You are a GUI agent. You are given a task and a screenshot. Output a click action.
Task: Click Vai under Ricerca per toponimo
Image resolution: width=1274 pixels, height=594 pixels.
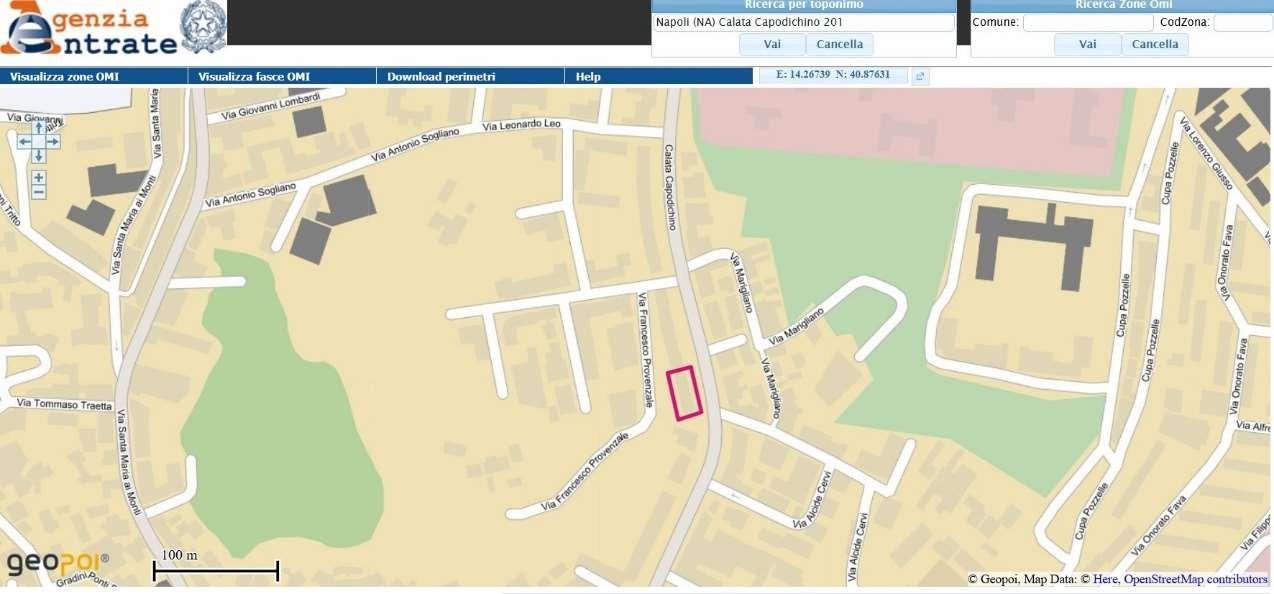click(x=772, y=44)
